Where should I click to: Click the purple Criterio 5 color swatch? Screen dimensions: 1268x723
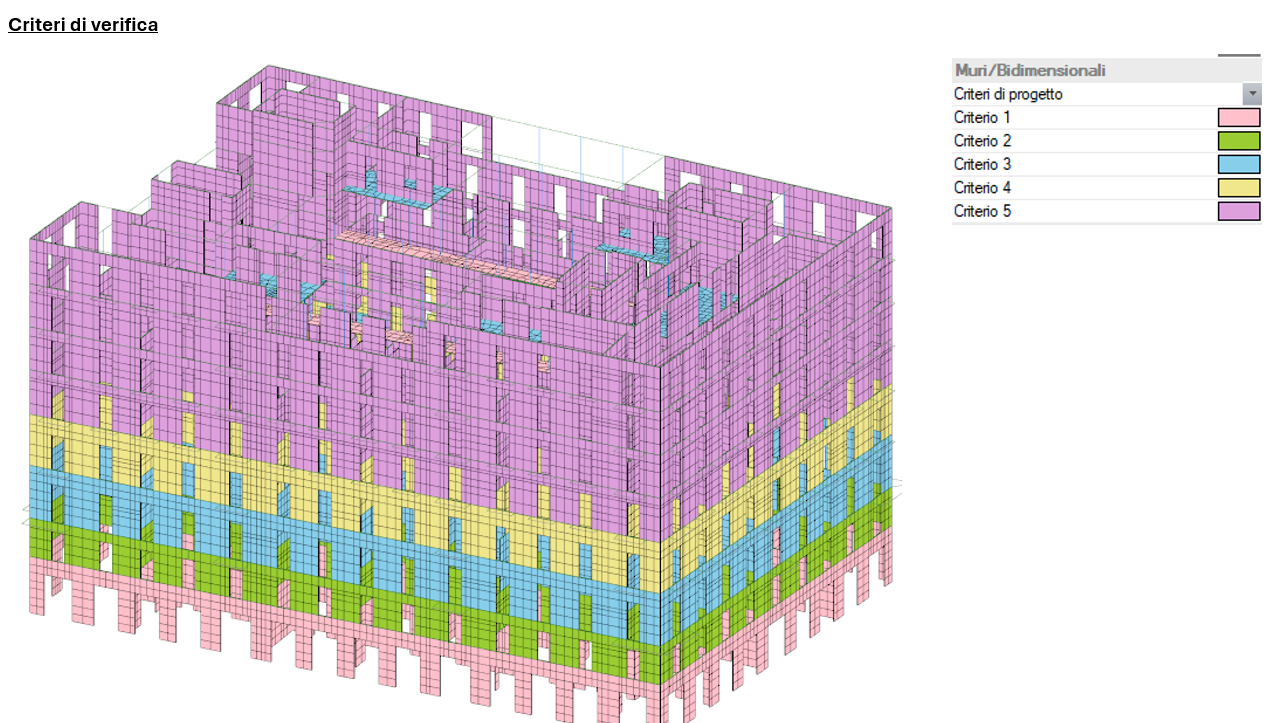point(1238,211)
